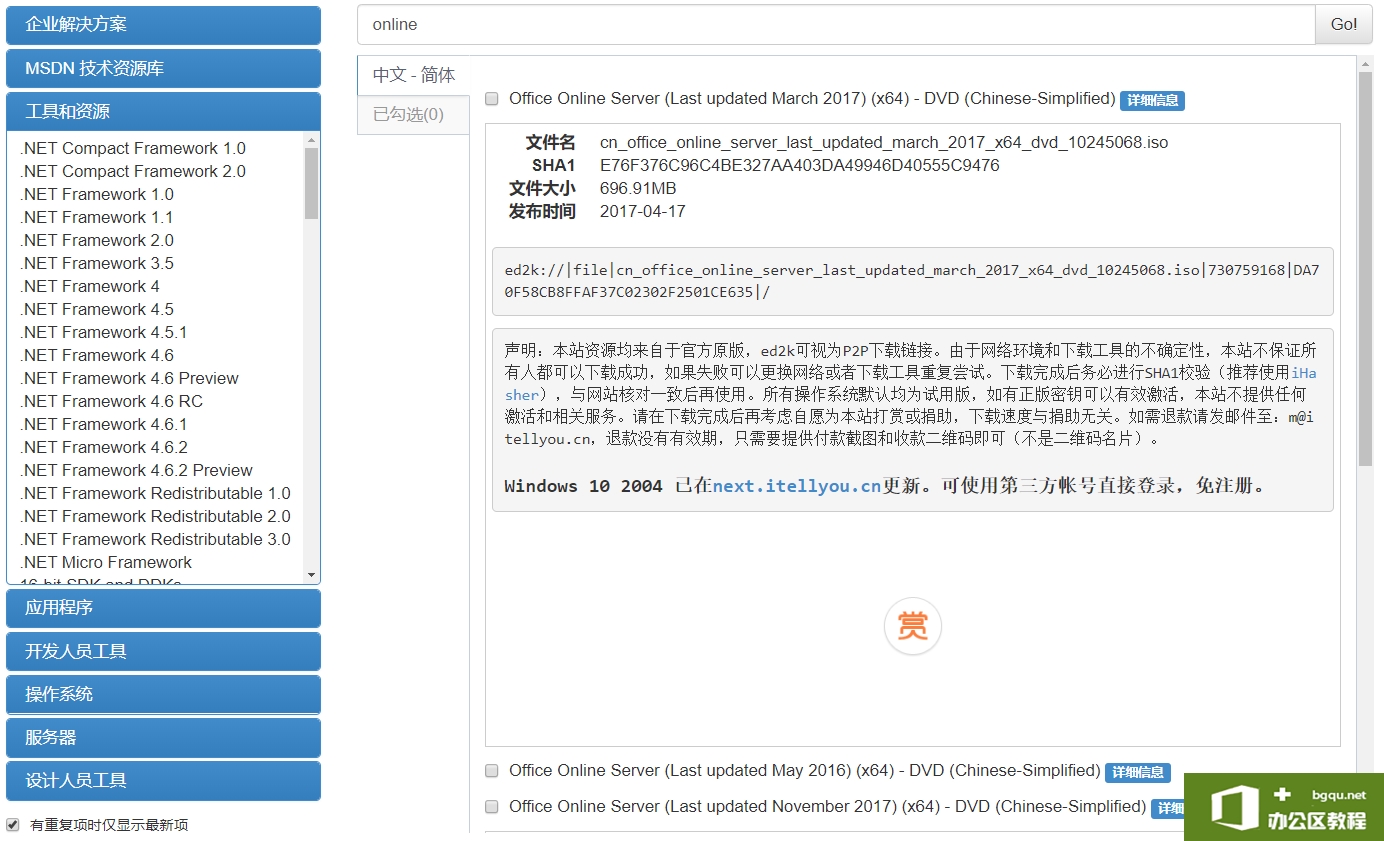Click the release date 2017-04-17
1384x841 pixels.
pyautogui.click(x=642, y=211)
